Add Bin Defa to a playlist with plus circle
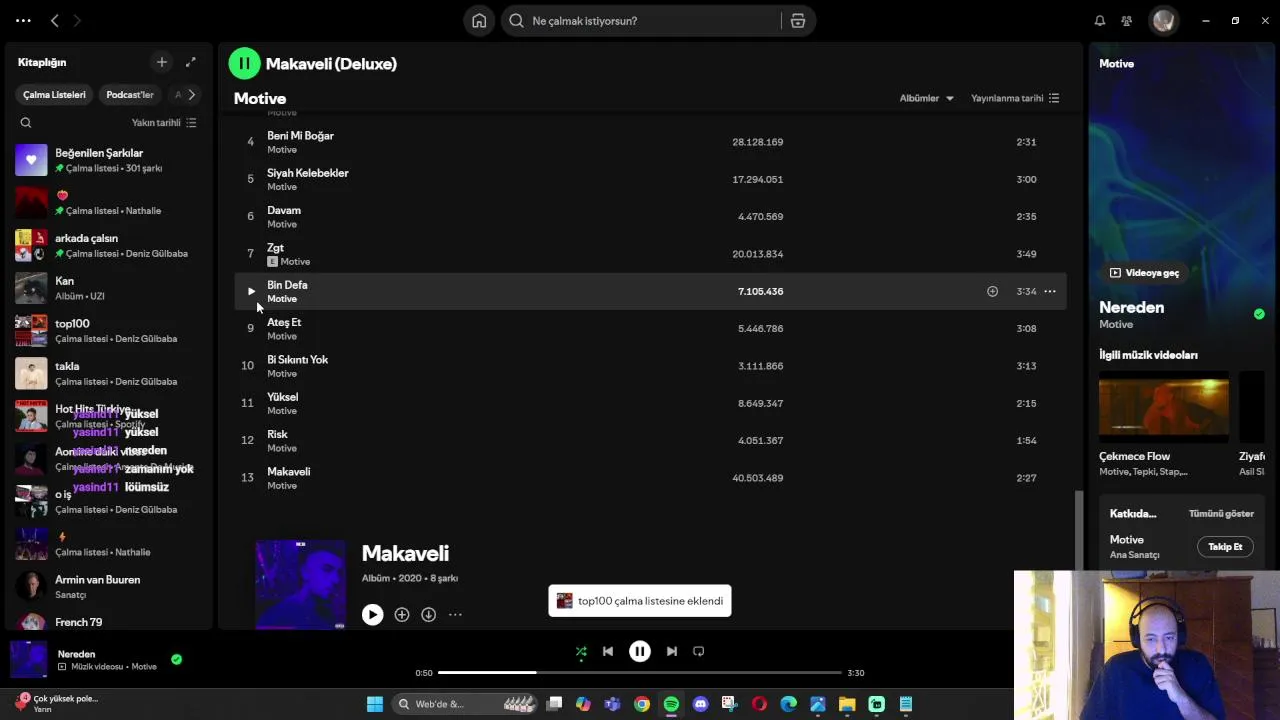The image size is (1280, 720). click(x=992, y=291)
